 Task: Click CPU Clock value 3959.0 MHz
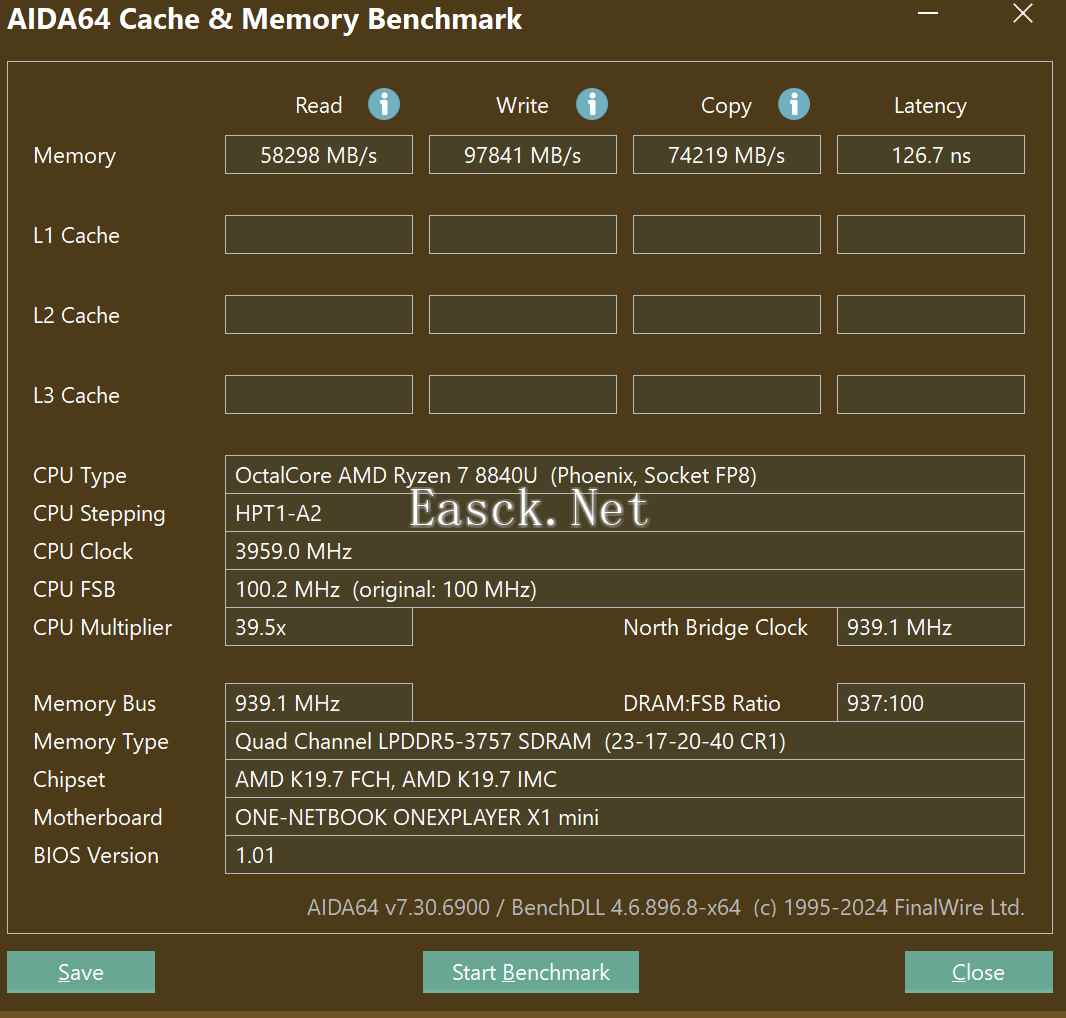click(625, 551)
